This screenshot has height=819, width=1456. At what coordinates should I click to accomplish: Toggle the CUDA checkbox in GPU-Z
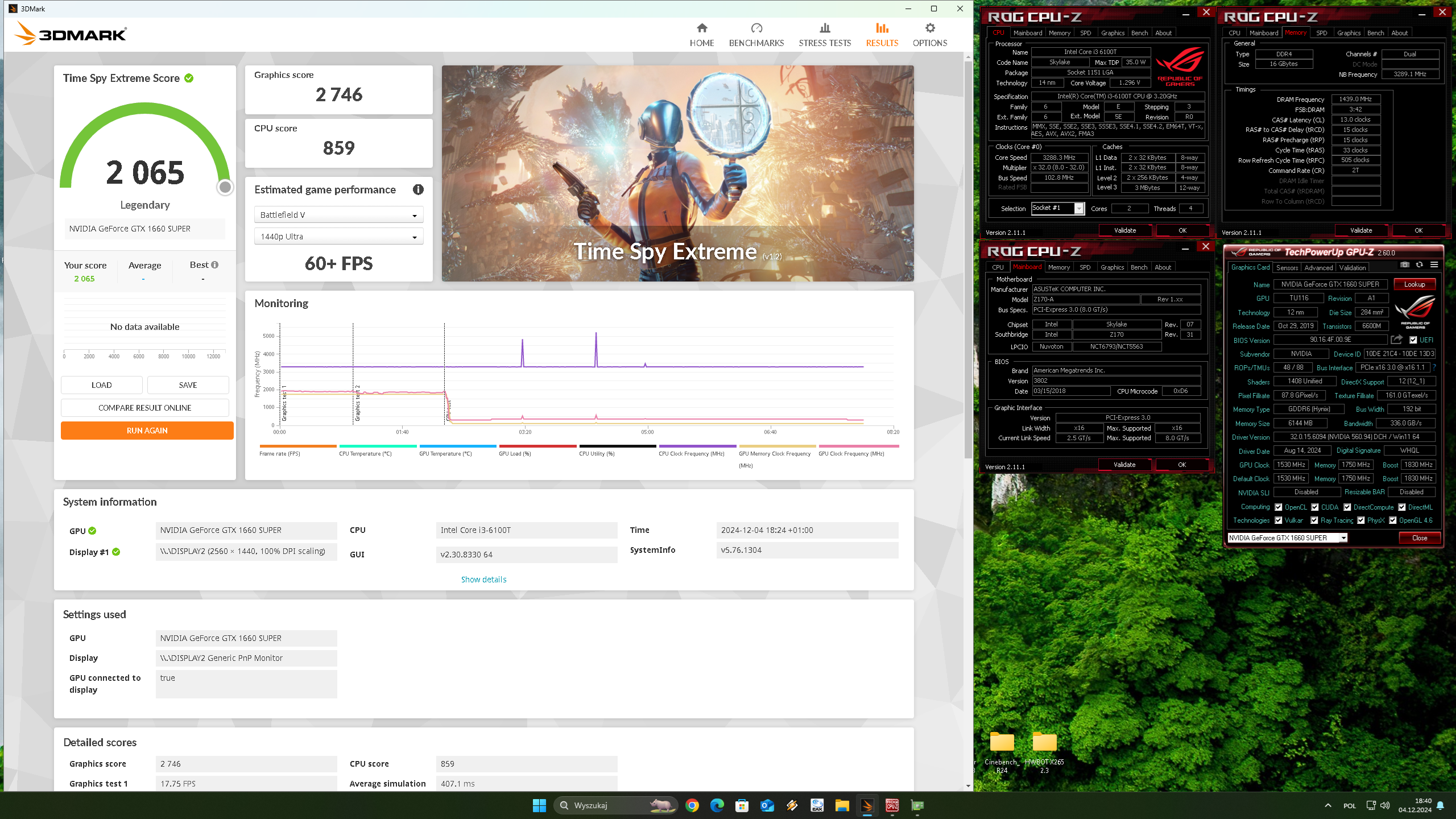[x=1315, y=507]
